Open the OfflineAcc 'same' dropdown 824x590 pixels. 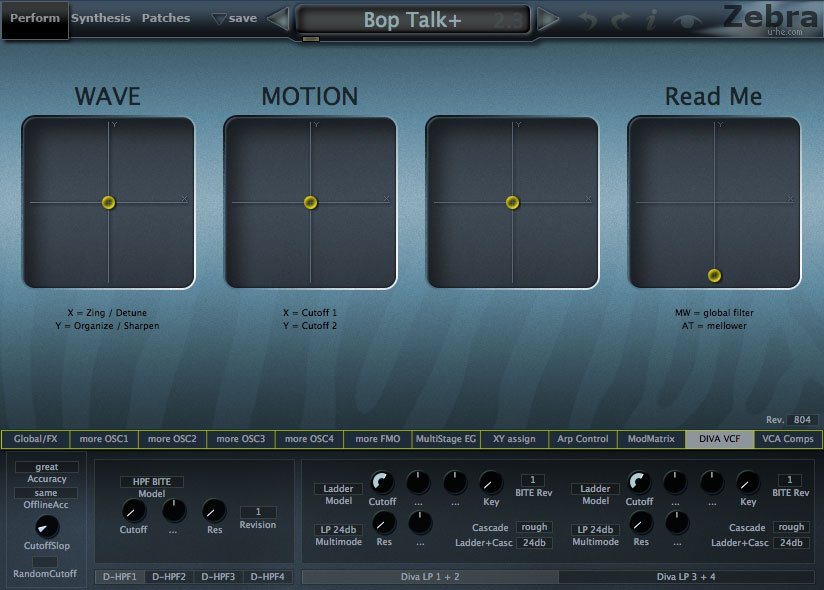pos(46,493)
